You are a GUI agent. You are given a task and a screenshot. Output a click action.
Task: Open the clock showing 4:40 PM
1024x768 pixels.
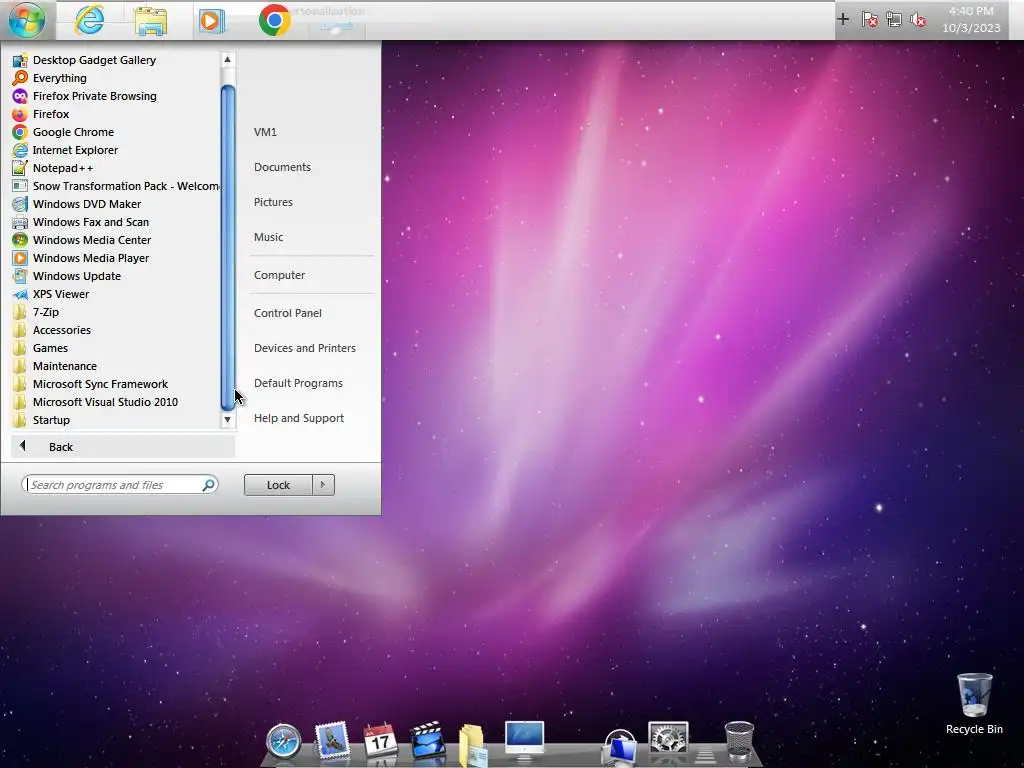coord(971,20)
